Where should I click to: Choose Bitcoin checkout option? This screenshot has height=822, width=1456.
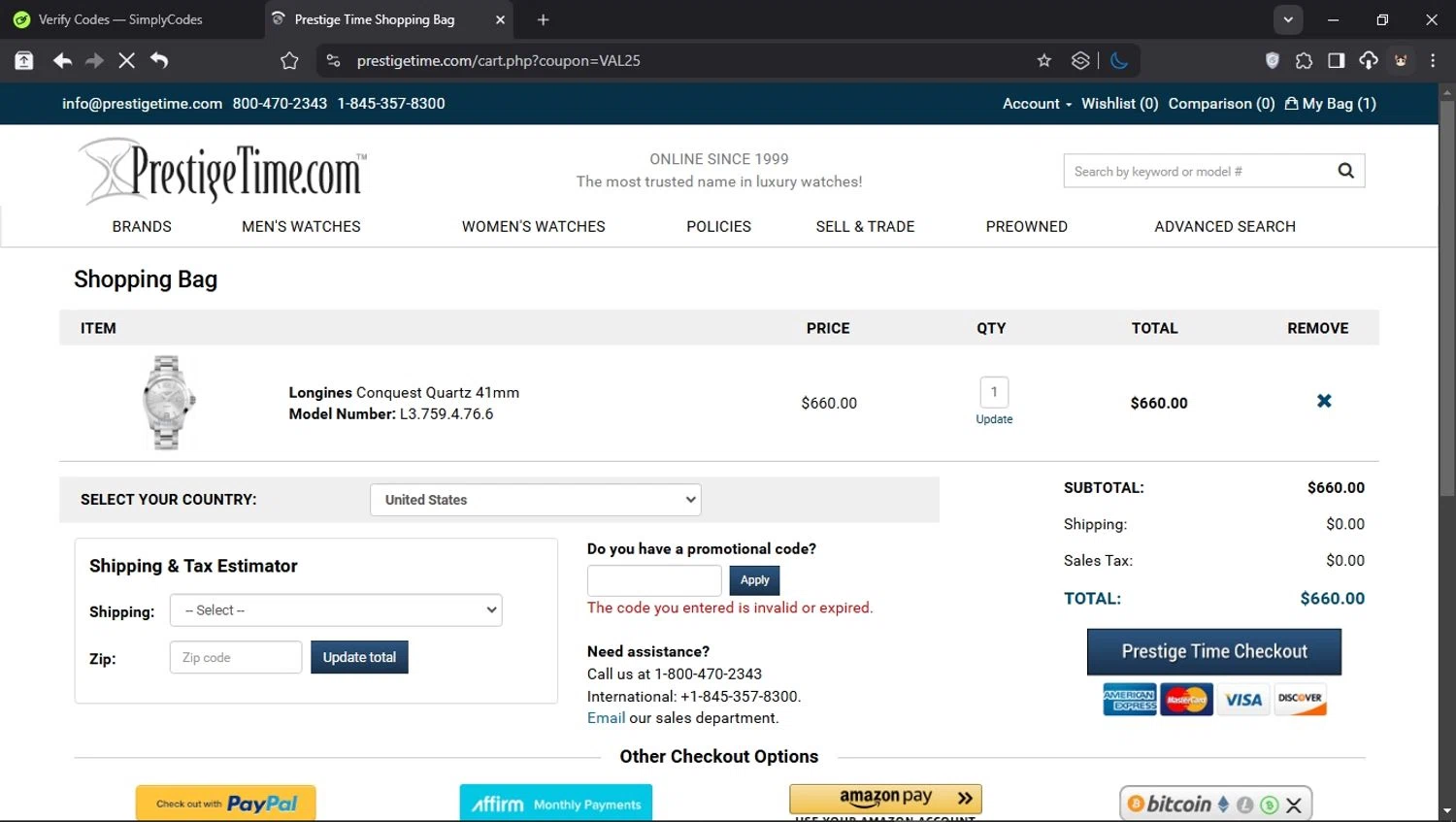[x=1216, y=804]
